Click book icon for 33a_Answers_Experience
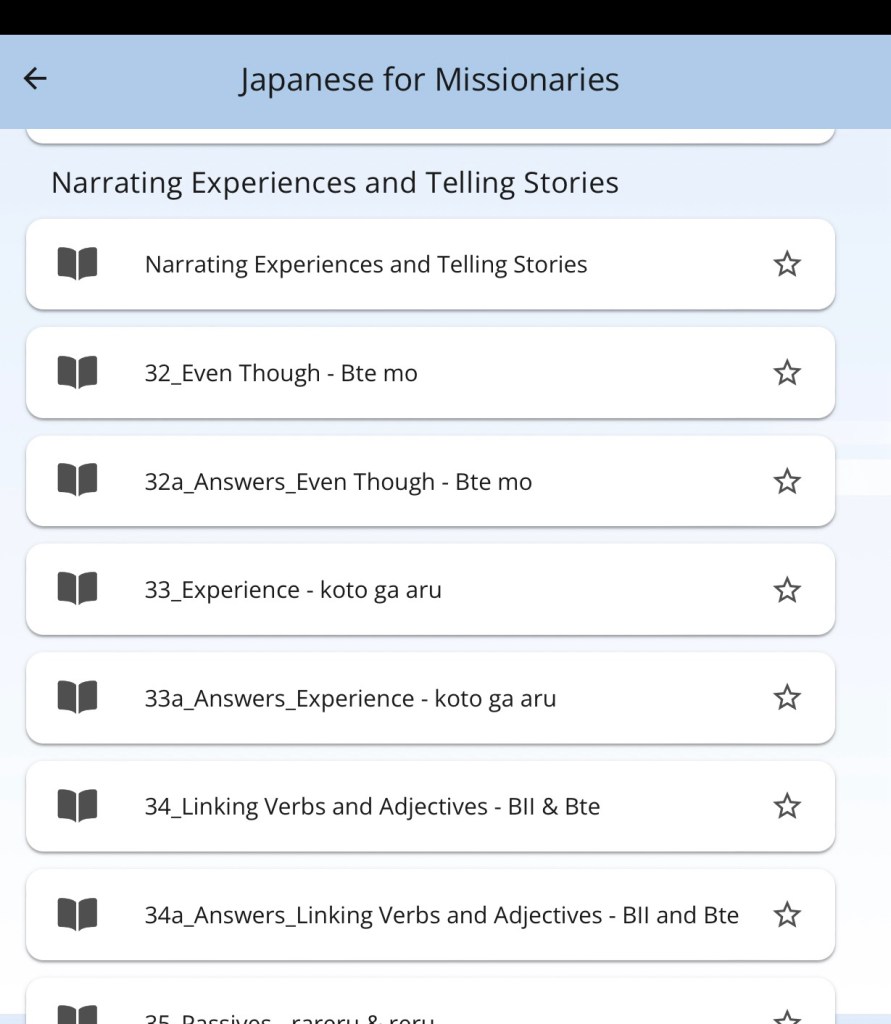Screen dimensions: 891x1024 click(77, 697)
